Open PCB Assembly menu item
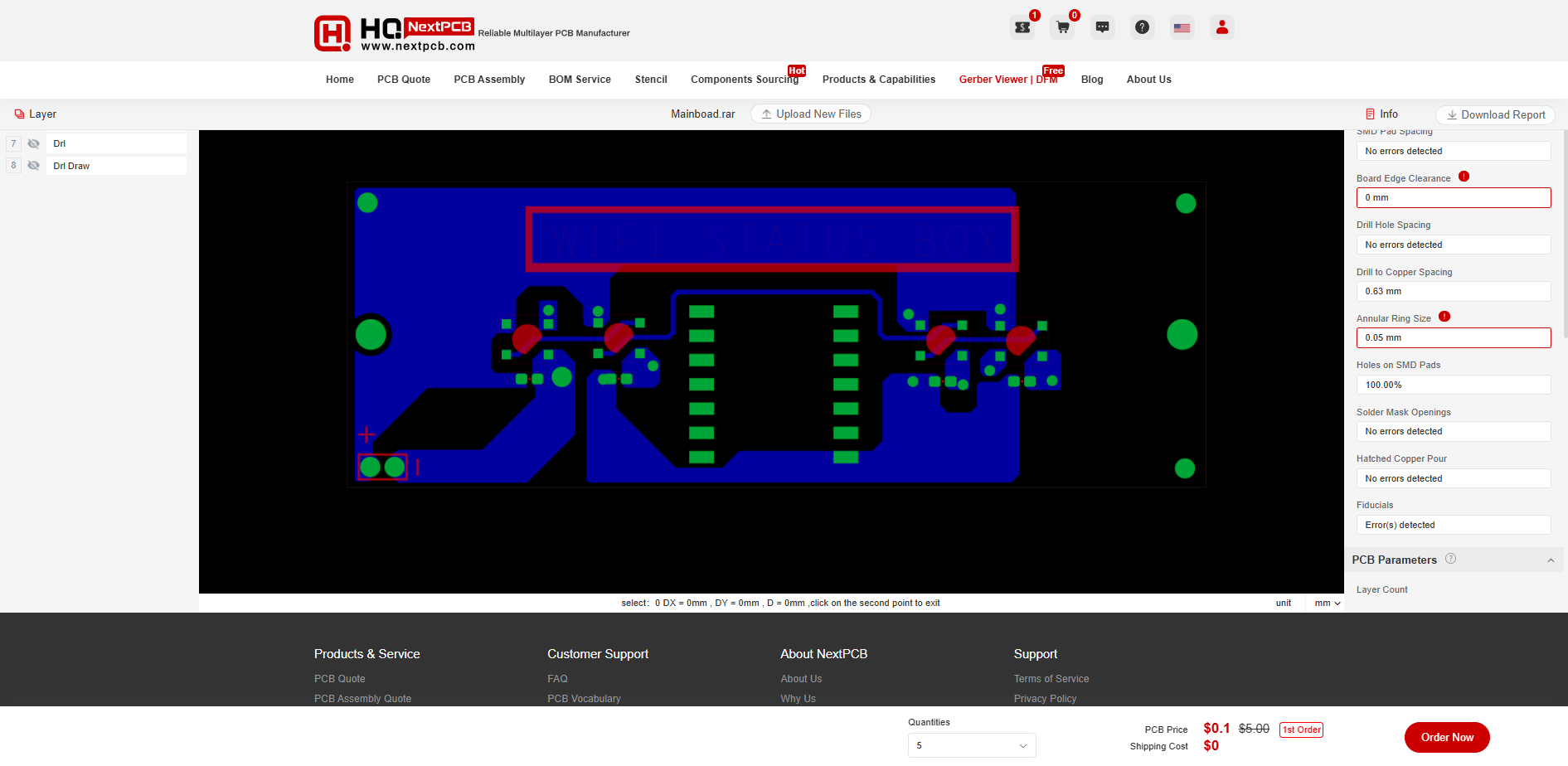The width and height of the screenshot is (1568, 766). (x=489, y=80)
